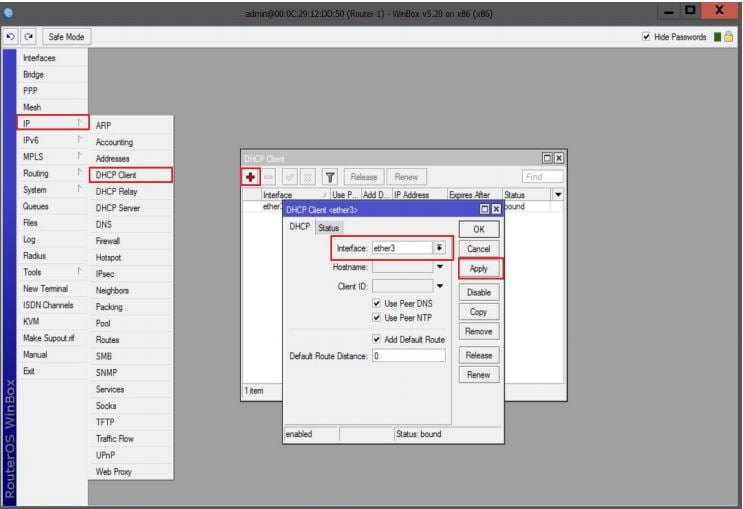743x509 pixels.
Task: Click the enable checkmark toolbar icon
Action: click(289, 176)
